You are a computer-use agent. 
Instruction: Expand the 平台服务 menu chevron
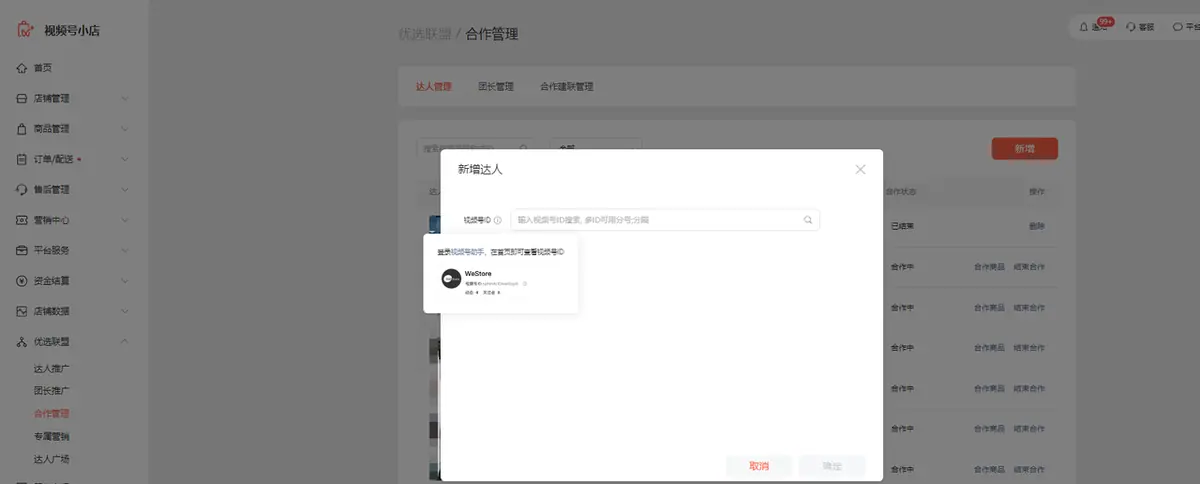pyautogui.click(x=125, y=250)
